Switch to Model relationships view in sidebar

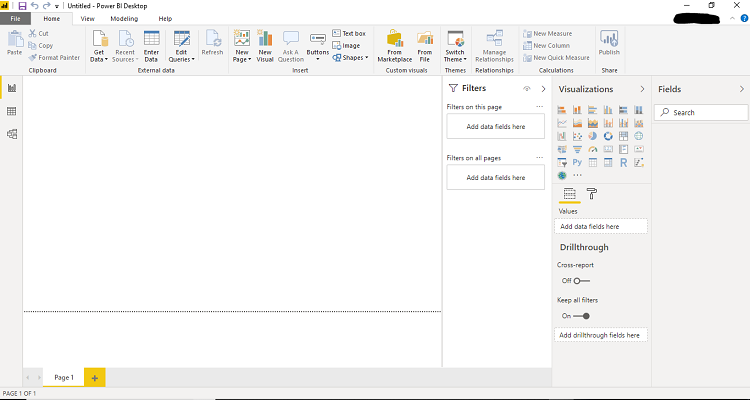11,134
